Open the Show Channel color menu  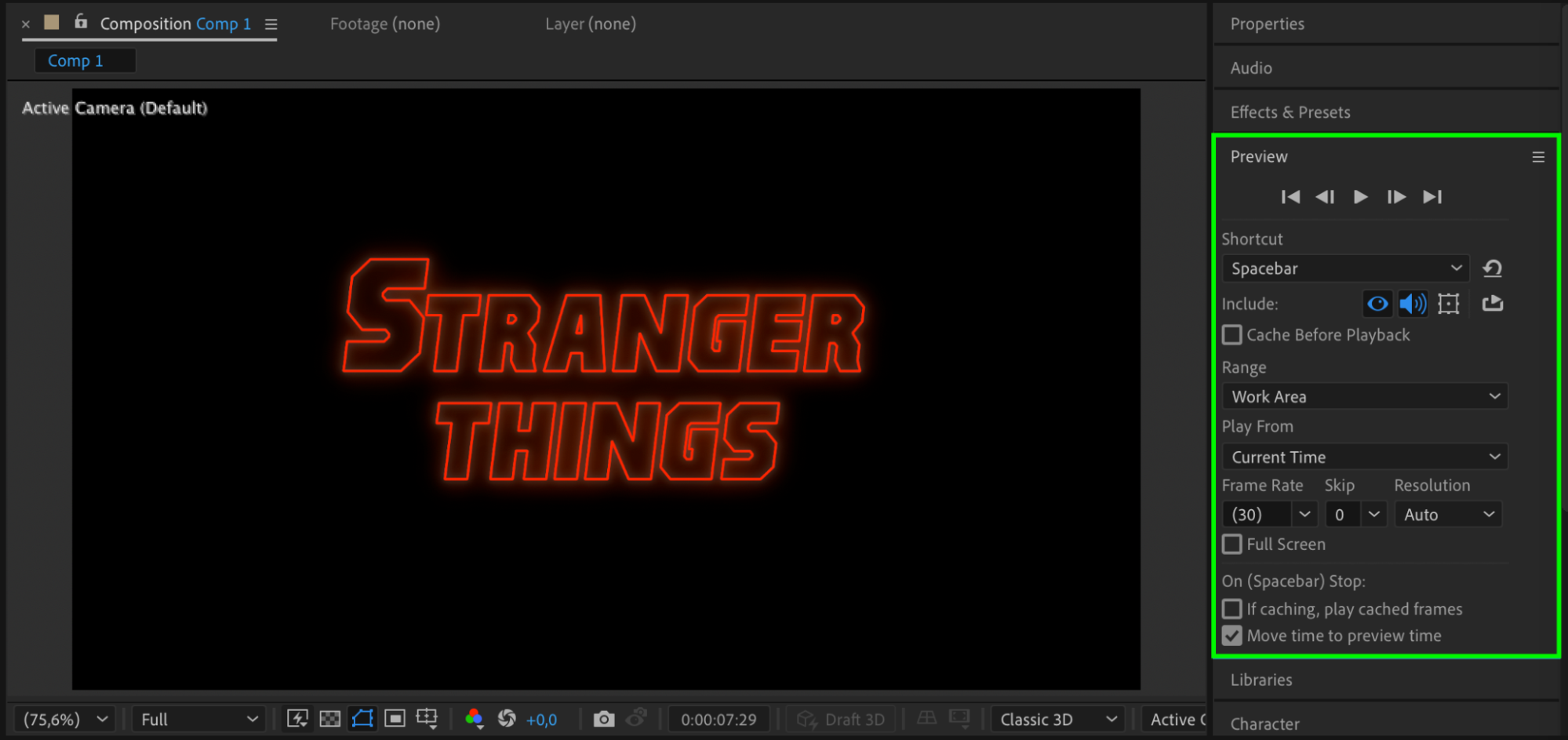pyautogui.click(x=474, y=719)
